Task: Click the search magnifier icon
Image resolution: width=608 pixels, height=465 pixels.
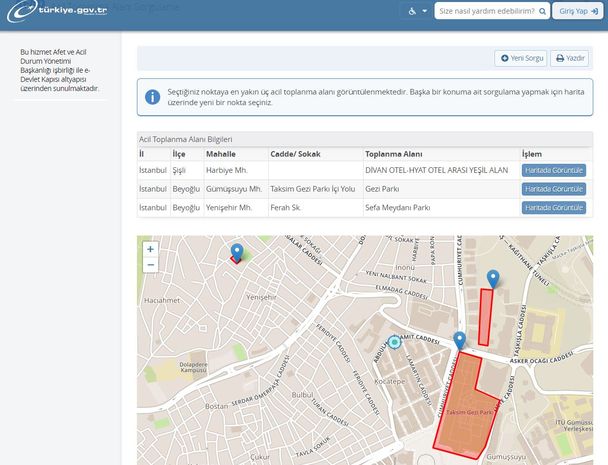Action: click(542, 11)
